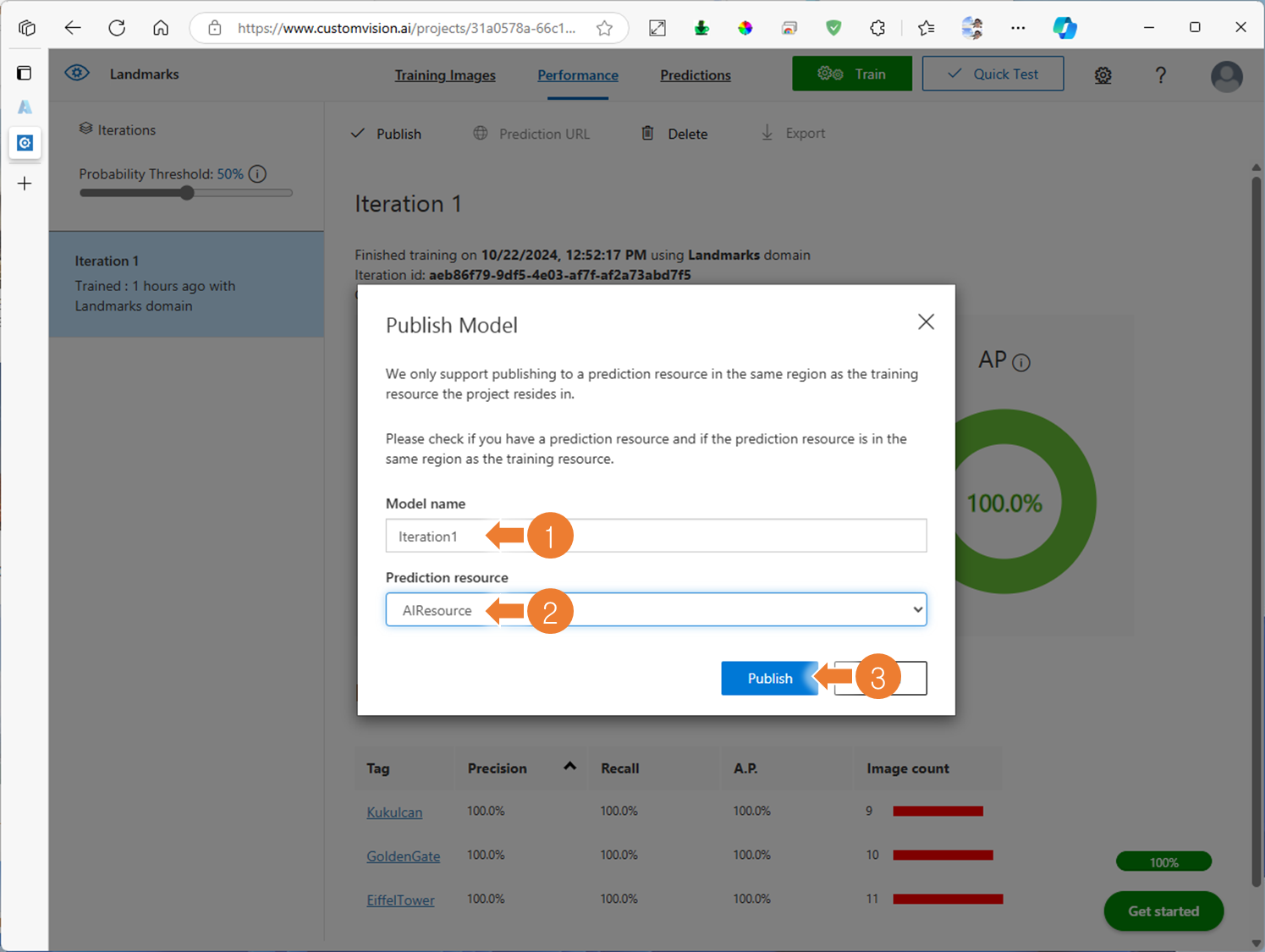Click Export toolbar item
This screenshot has height=952, width=1265.
(793, 133)
